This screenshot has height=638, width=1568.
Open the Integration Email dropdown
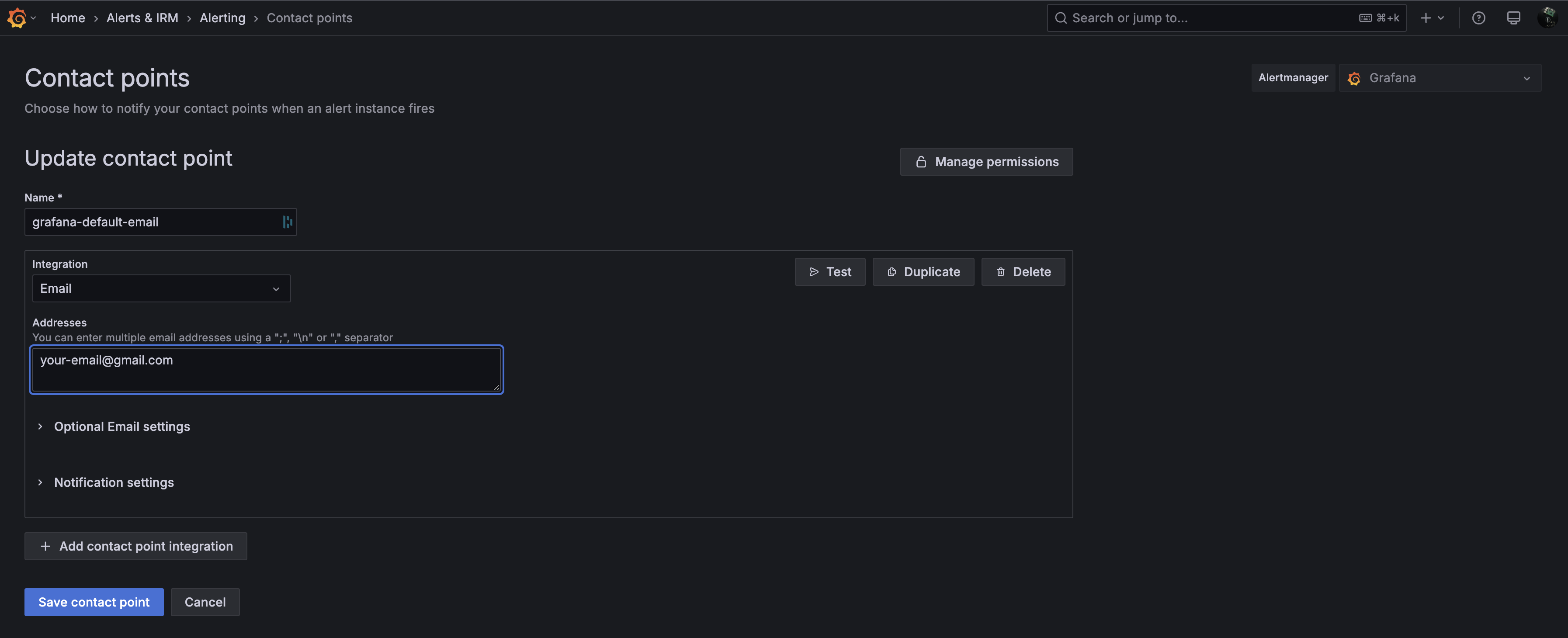point(161,288)
